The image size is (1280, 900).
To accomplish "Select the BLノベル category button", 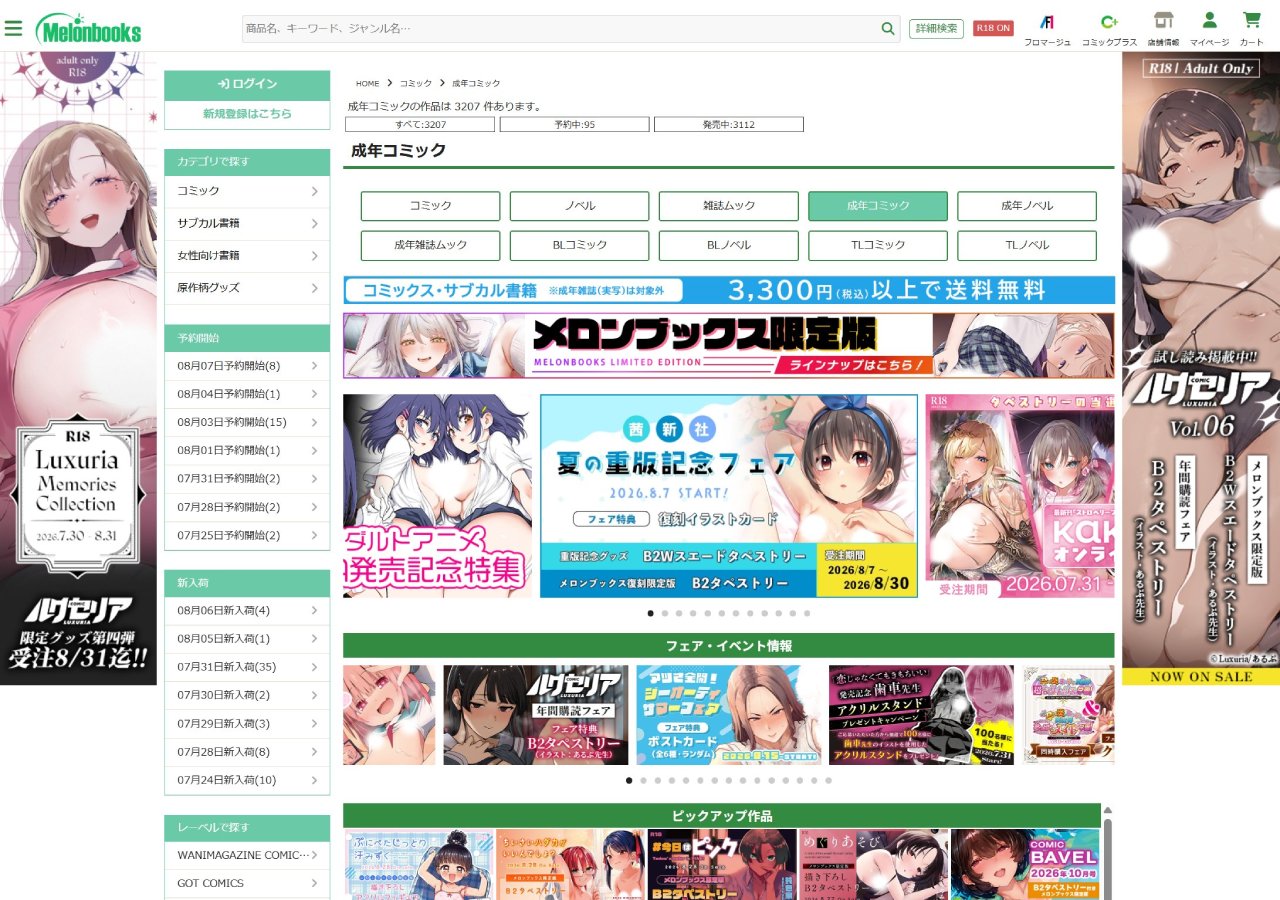I will coord(728,245).
